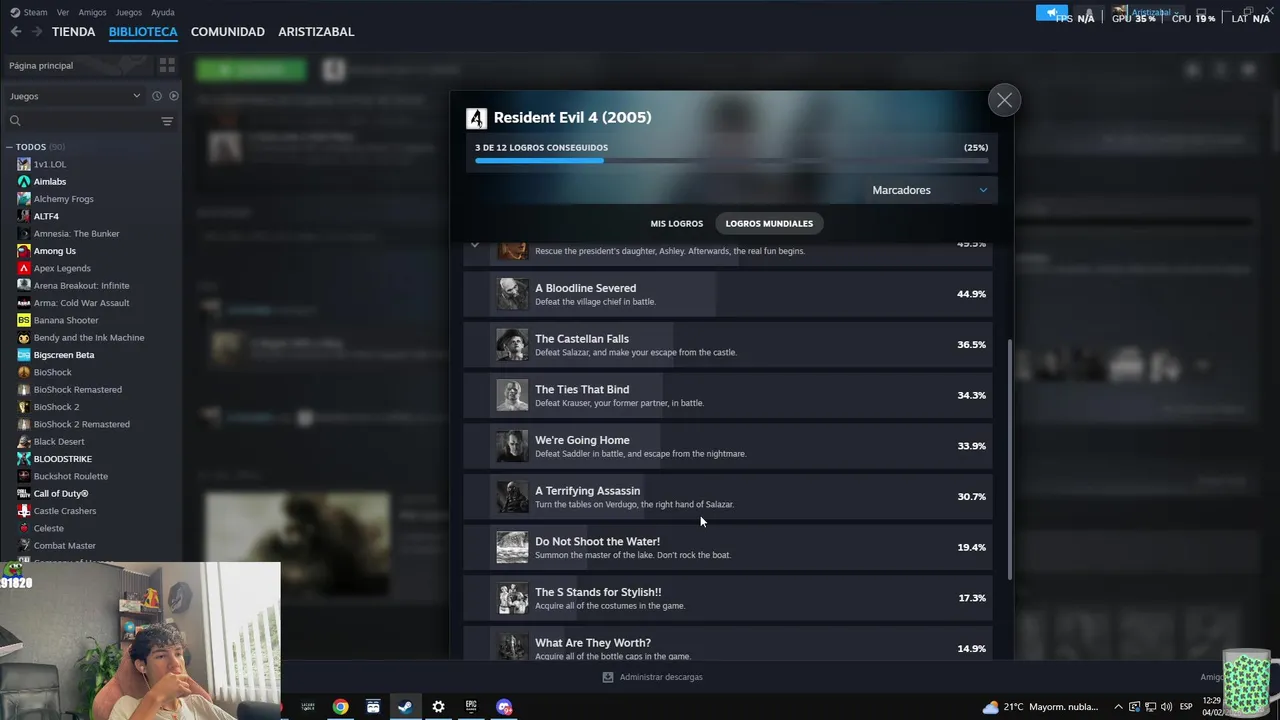Select BioShock Remastered
This screenshot has height=720, width=1280.
78,389
